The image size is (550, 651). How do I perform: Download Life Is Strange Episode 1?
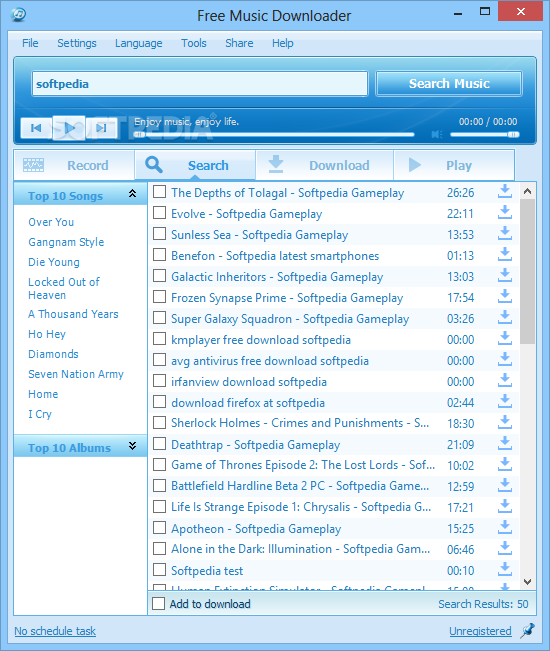coord(505,507)
